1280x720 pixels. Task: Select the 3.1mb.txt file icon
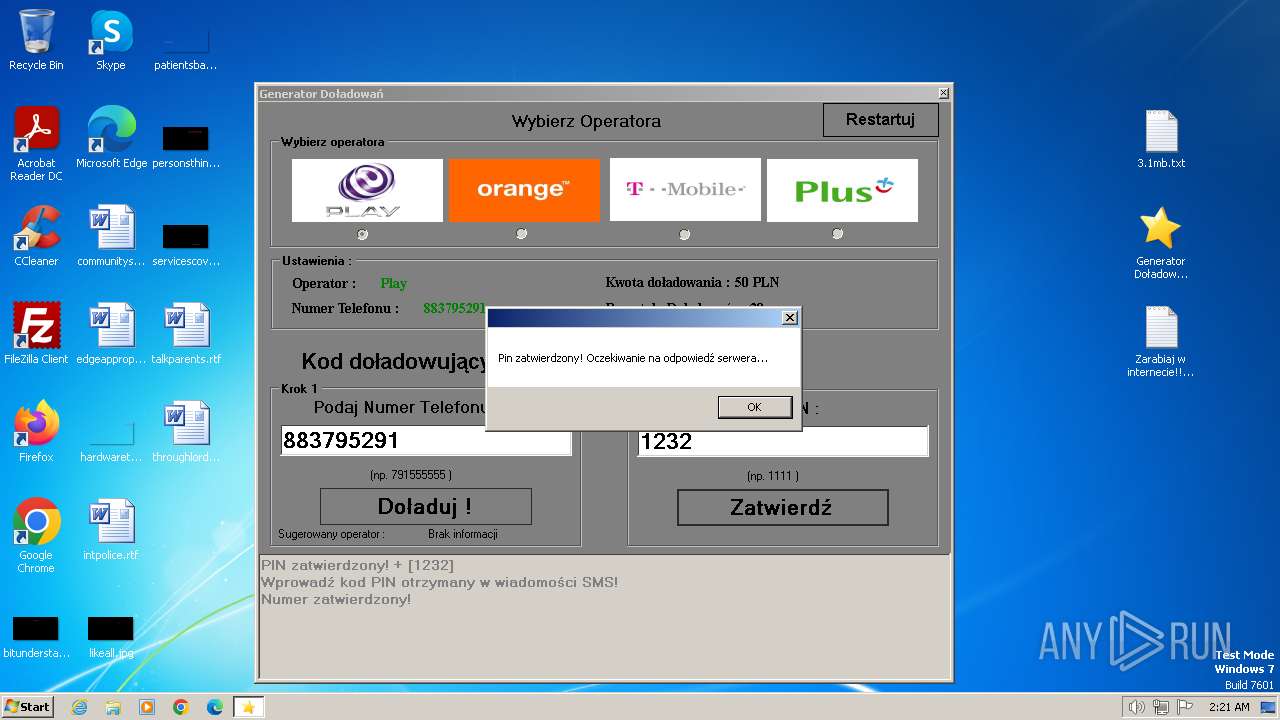point(1161,138)
